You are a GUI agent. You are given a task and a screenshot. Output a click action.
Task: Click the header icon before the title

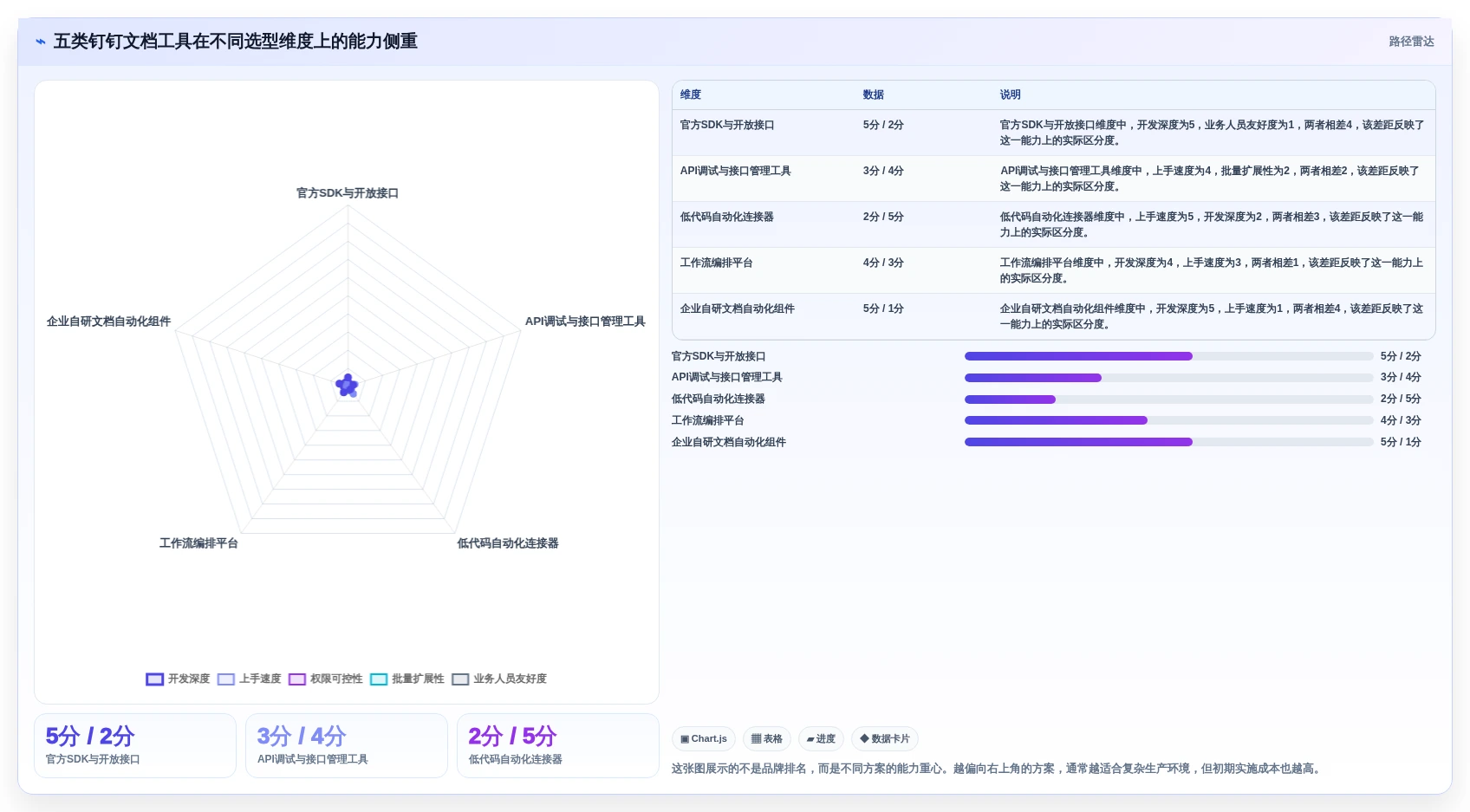41,42
